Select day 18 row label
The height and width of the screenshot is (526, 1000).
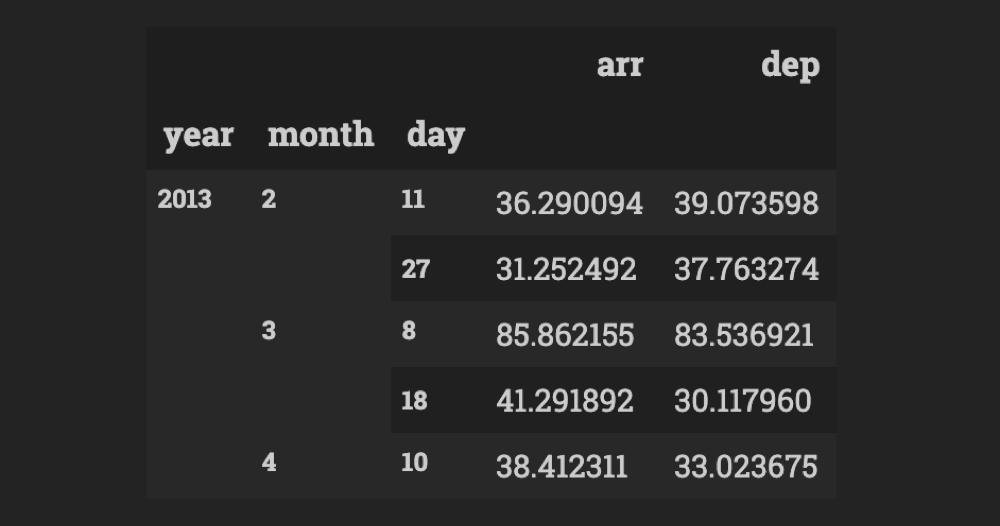coord(414,400)
